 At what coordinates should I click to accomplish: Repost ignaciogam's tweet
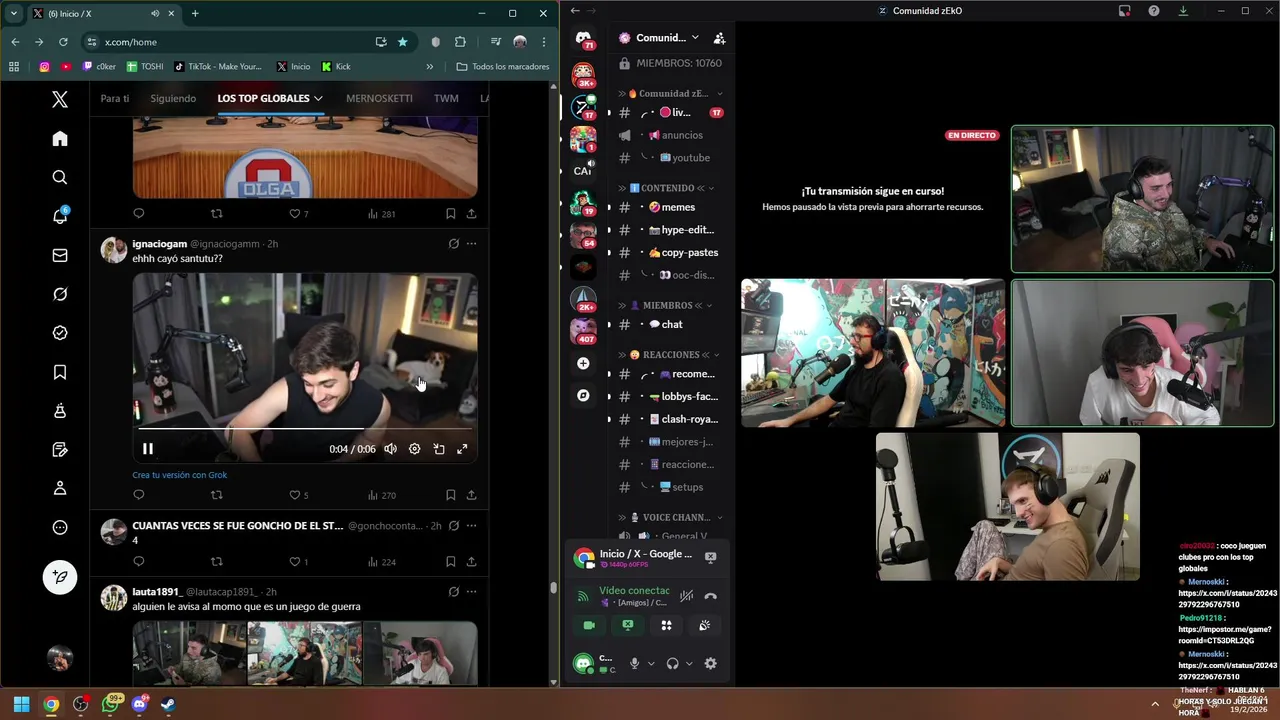216,495
